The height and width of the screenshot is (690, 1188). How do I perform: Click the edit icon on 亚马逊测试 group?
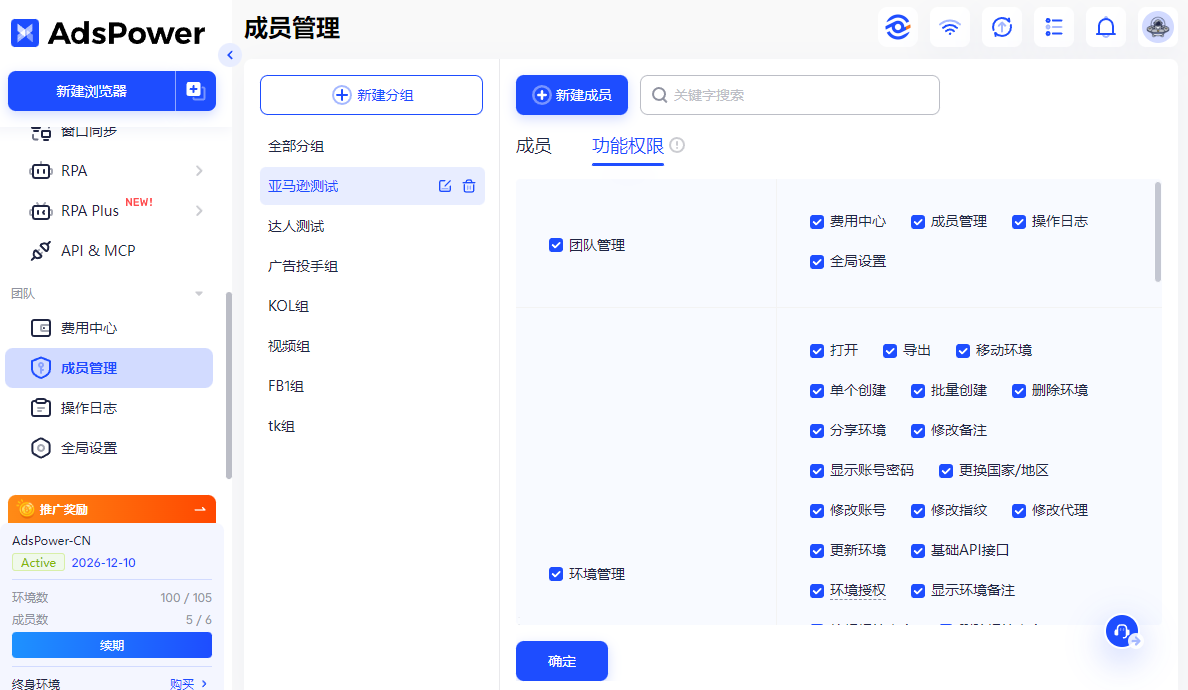[x=445, y=186]
